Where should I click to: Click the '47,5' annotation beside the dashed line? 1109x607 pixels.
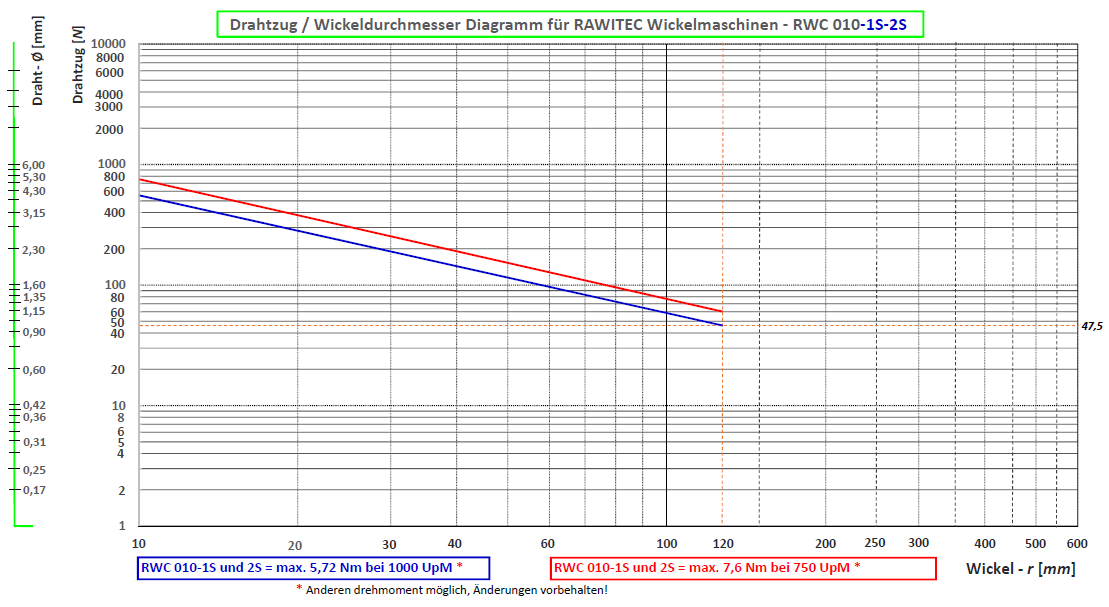point(1091,326)
